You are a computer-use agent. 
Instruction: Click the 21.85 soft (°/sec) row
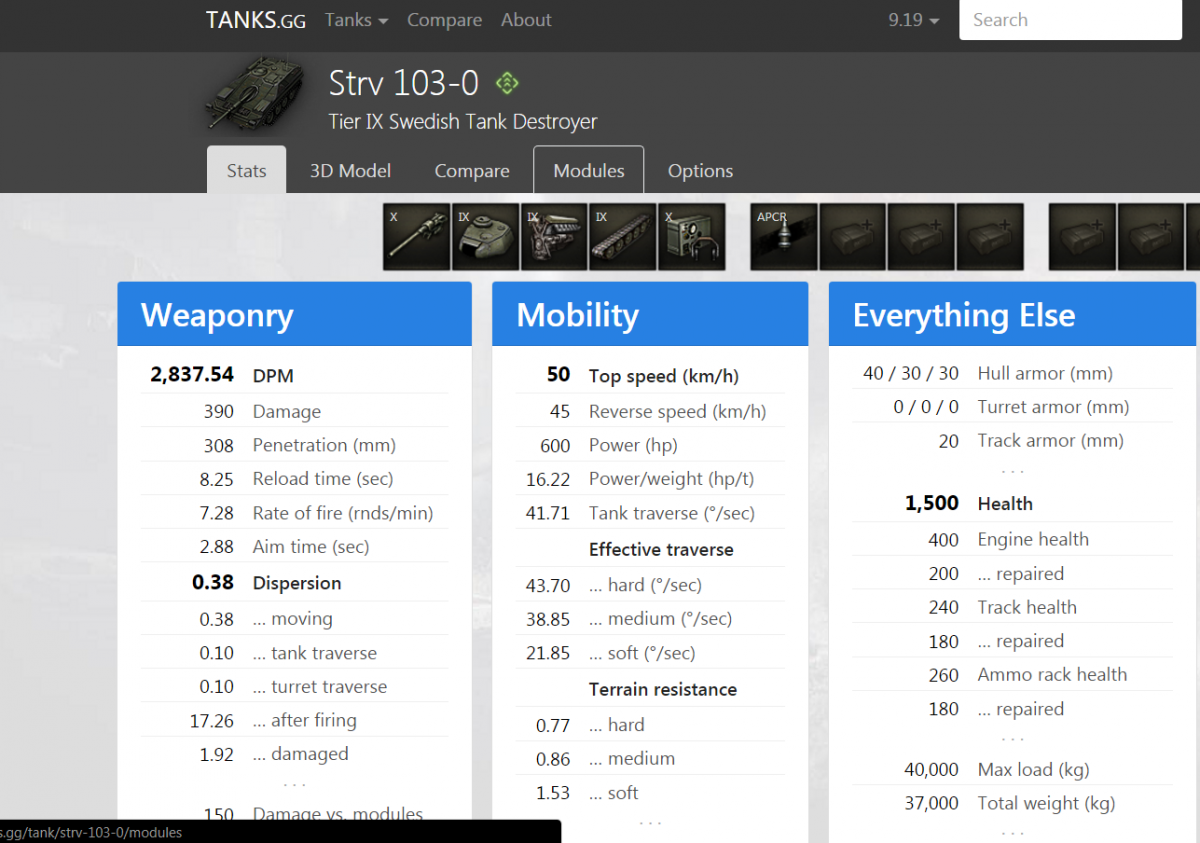pos(650,653)
